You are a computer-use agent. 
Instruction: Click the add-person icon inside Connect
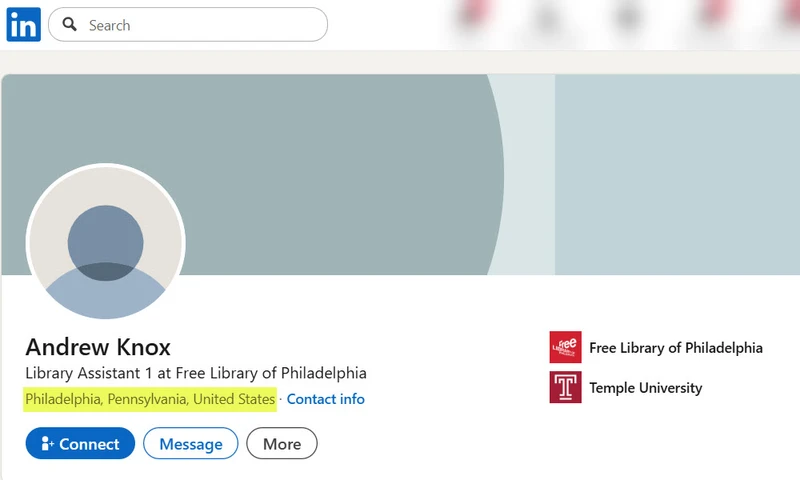[x=46, y=444]
